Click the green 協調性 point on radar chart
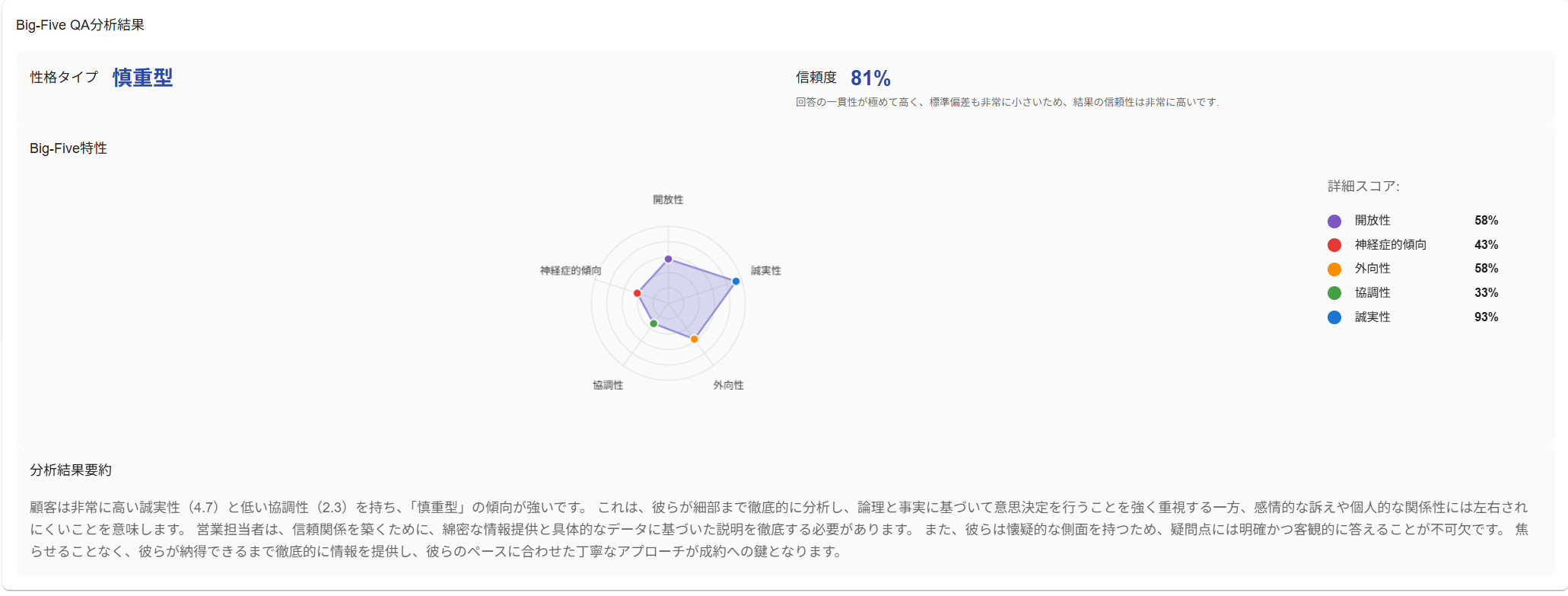The width and height of the screenshot is (1568, 596). 654,323
